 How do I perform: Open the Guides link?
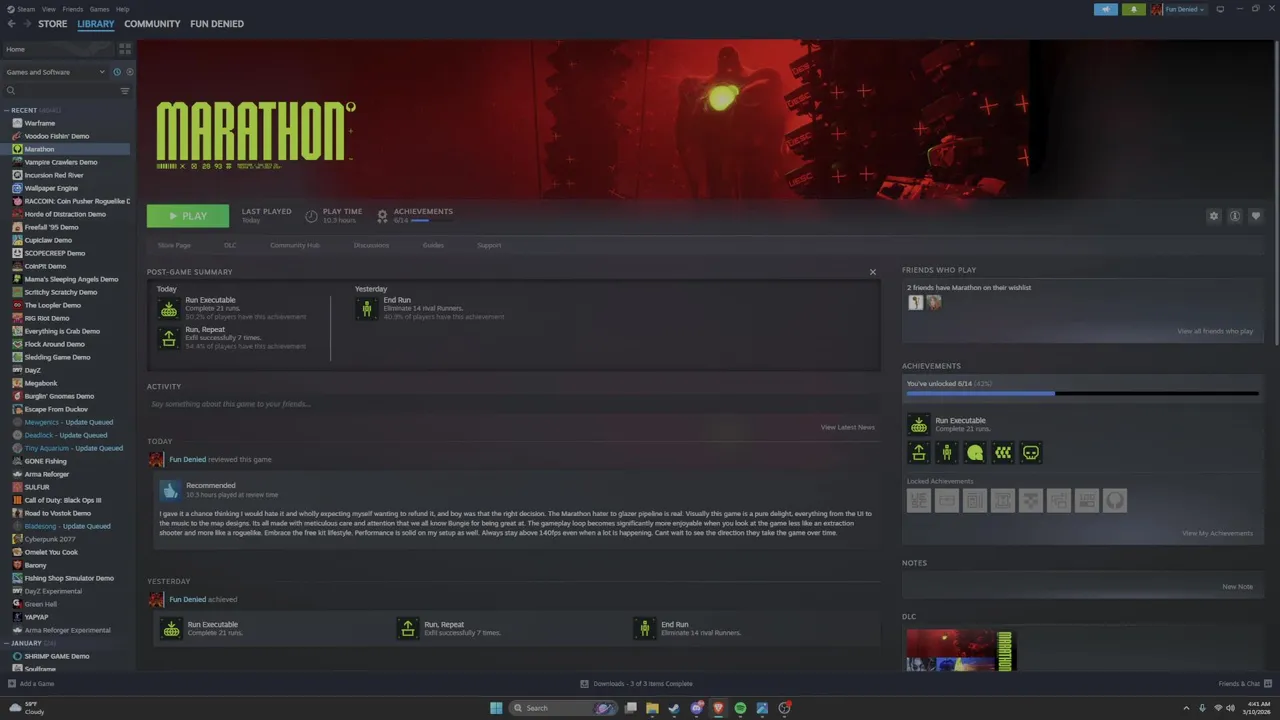(433, 245)
